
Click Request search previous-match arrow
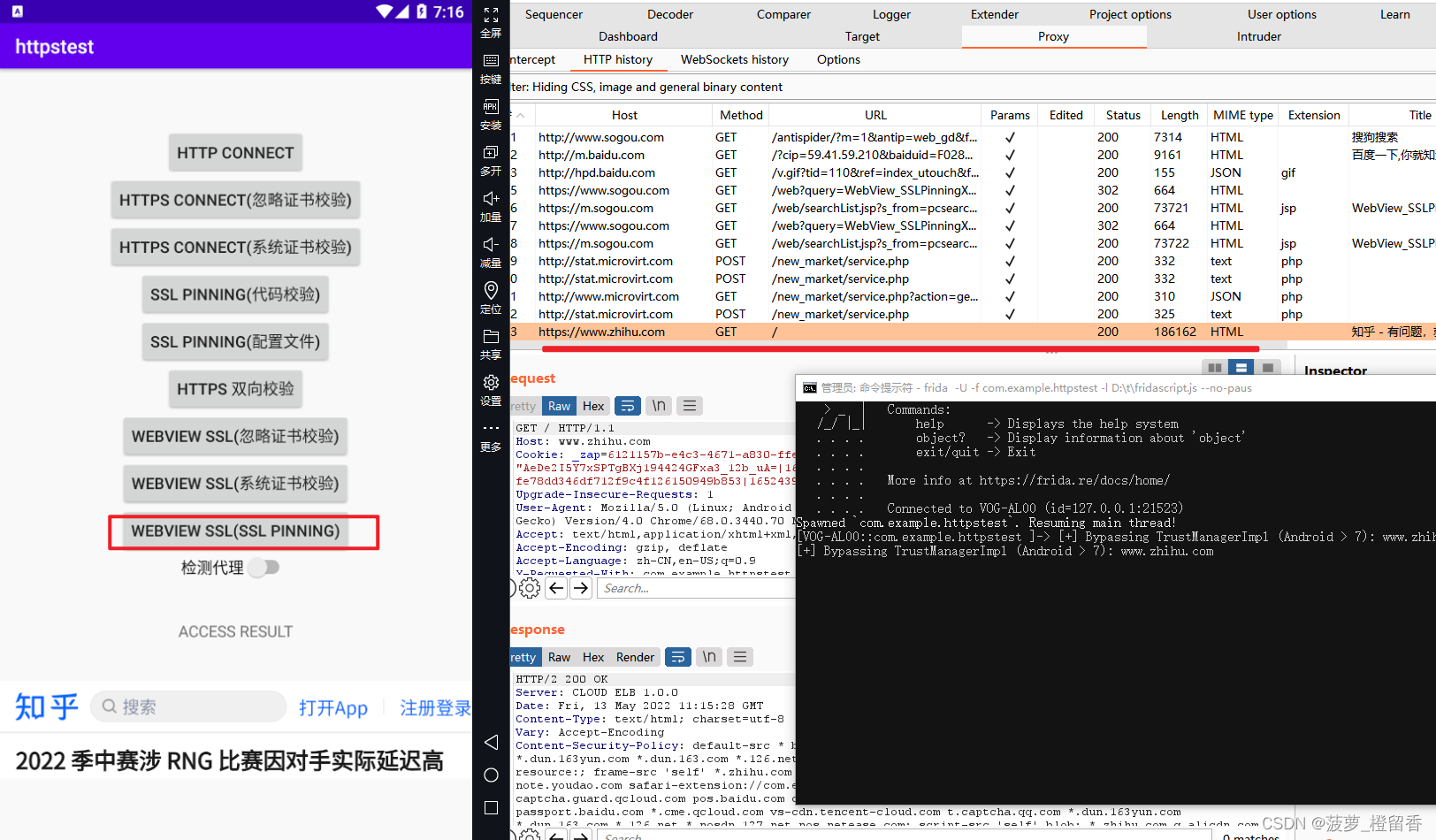point(556,588)
